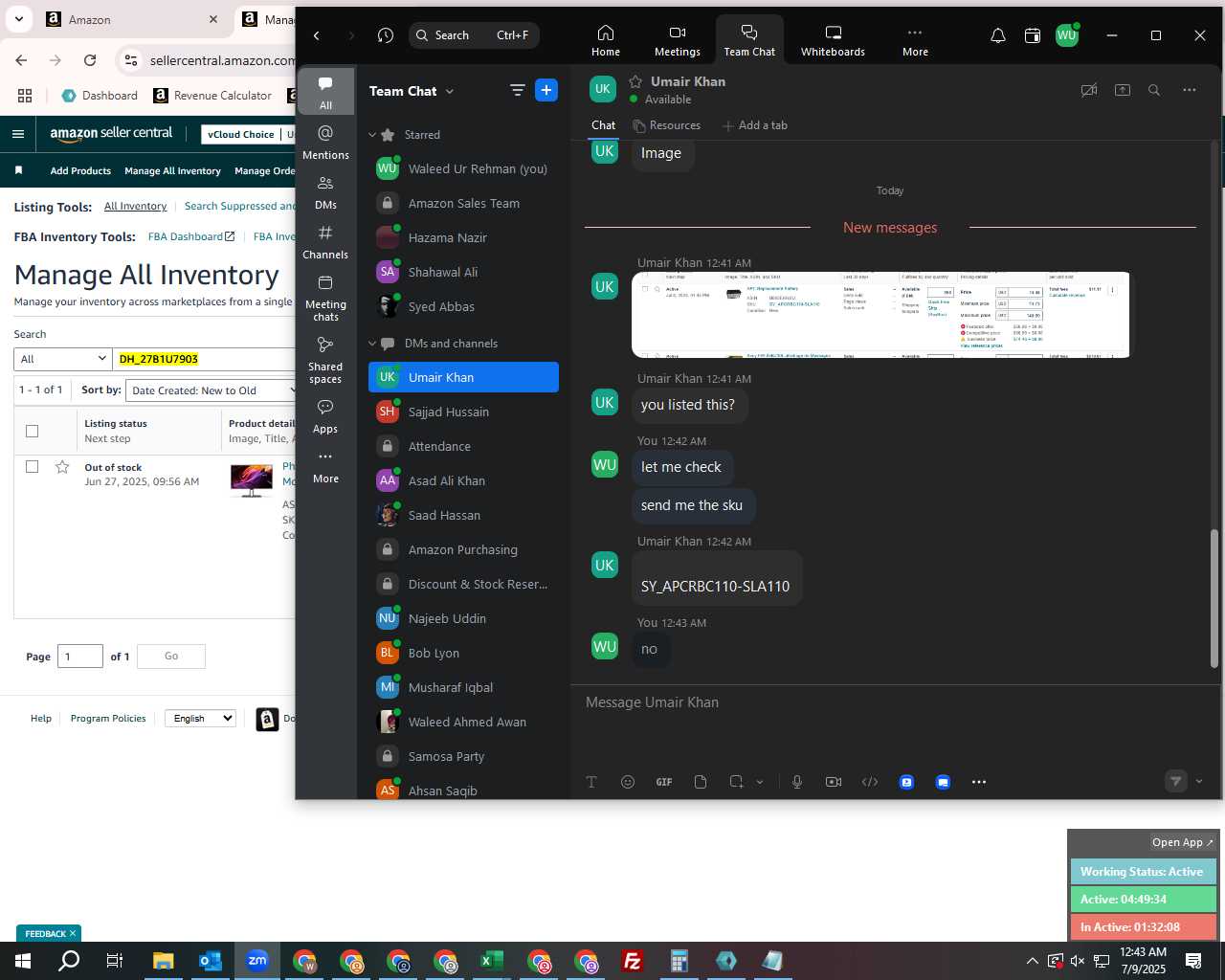Open Zoom Home tab

pyautogui.click(x=605, y=40)
